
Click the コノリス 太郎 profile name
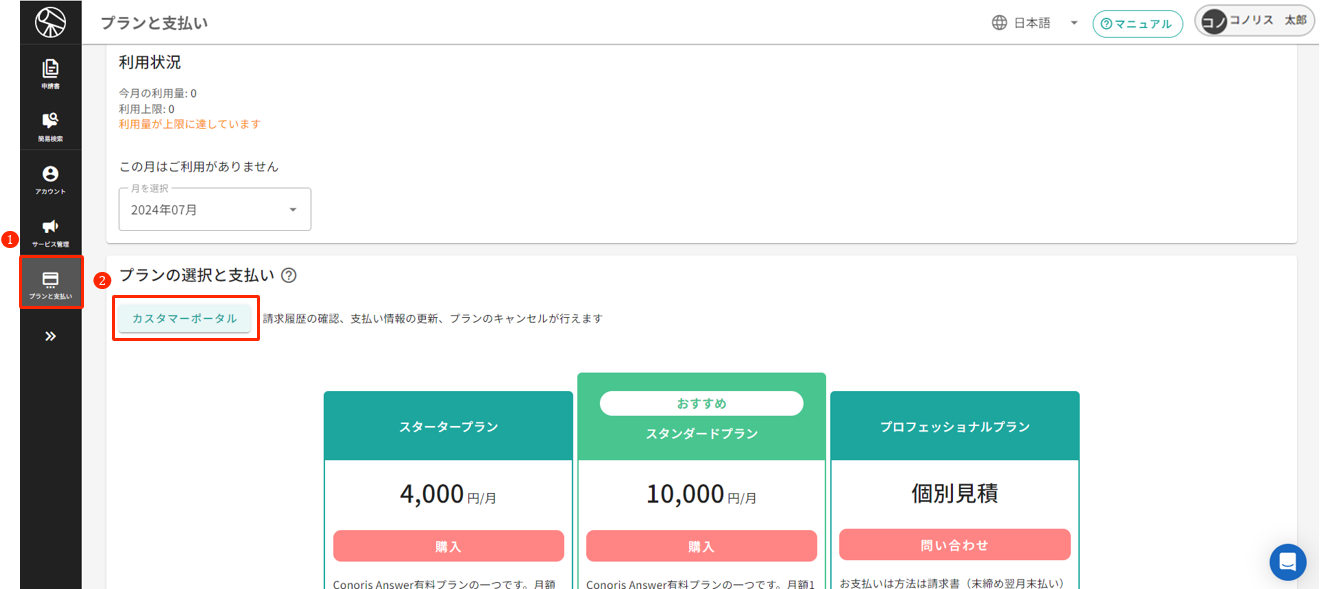point(1268,20)
